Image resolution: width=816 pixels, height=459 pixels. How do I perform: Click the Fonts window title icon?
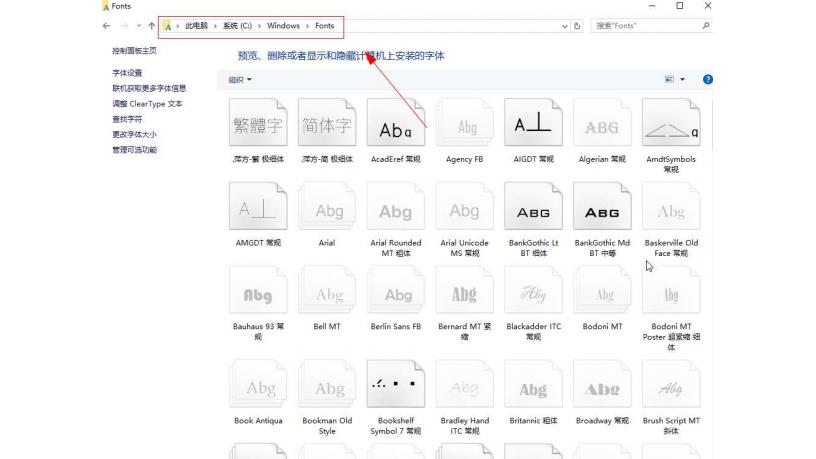coord(105,6)
